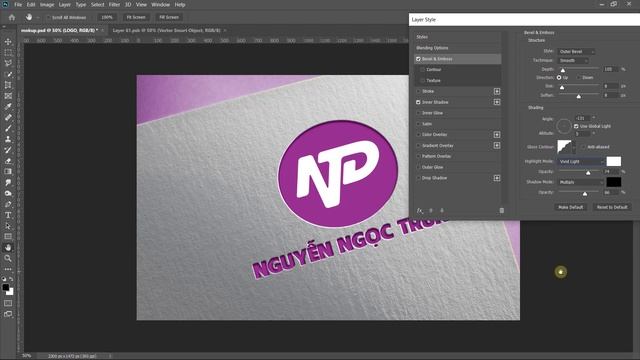Click the black Shadow color swatch
Viewport: 640px width, 360px height.
click(x=613, y=182)
